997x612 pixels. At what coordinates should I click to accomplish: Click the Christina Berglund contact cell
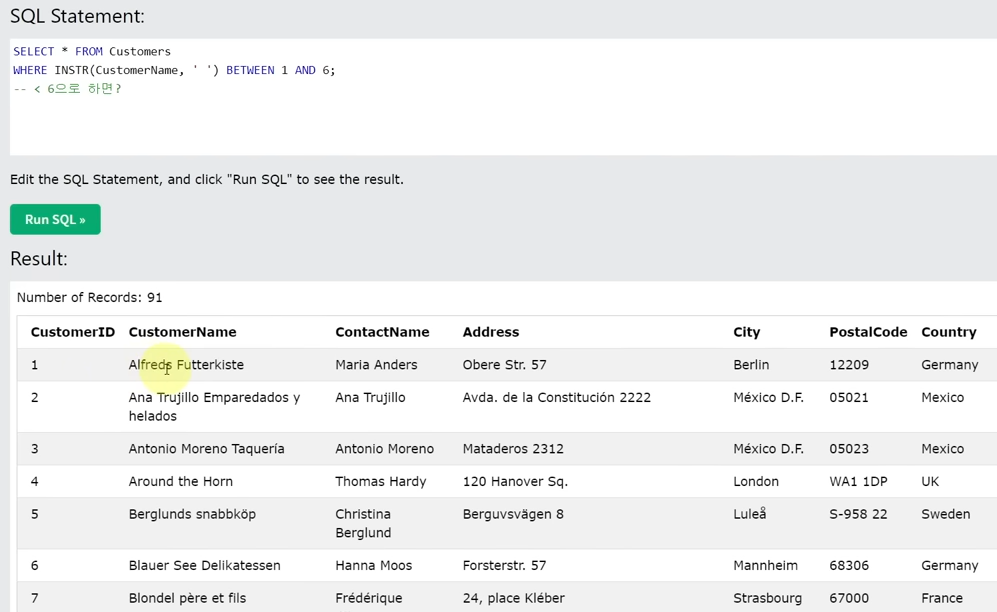pyautogui.click(x=363, y=523)
